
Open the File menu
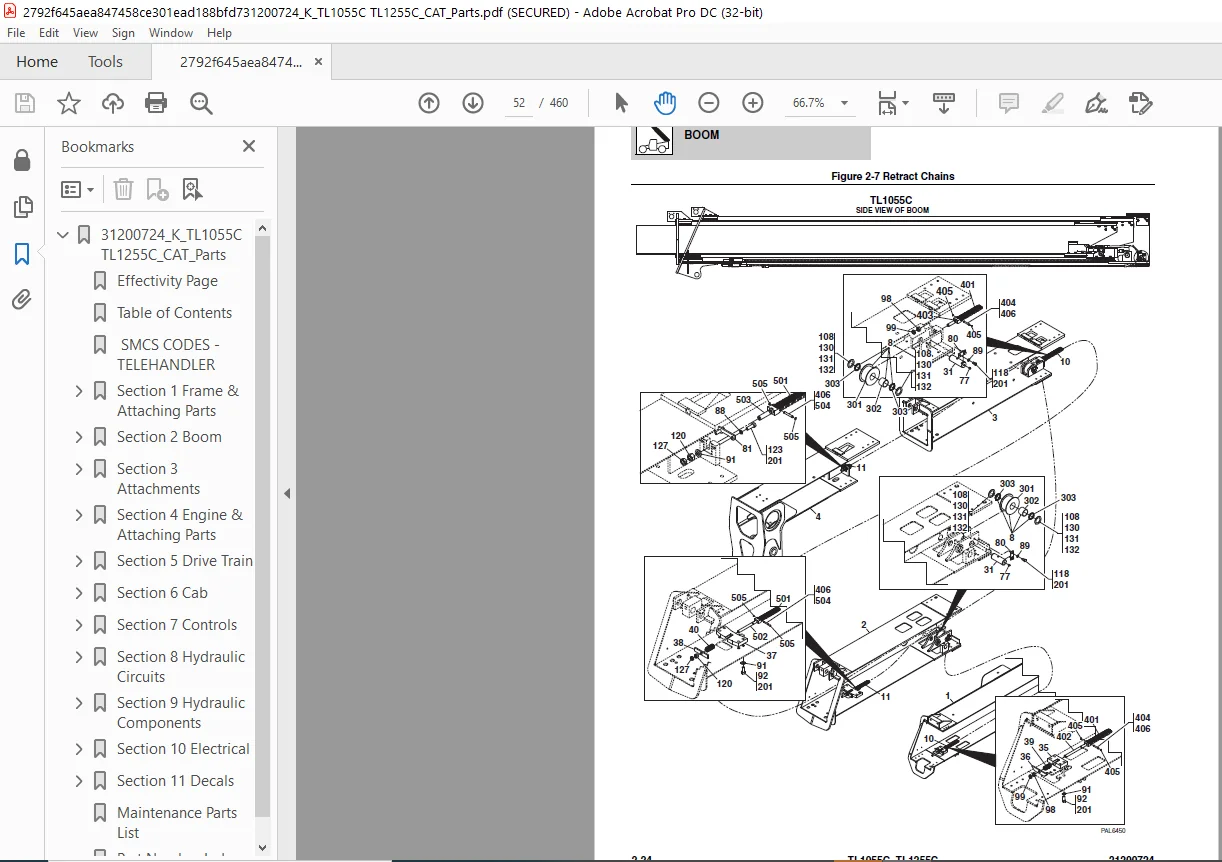pos(17,33)
